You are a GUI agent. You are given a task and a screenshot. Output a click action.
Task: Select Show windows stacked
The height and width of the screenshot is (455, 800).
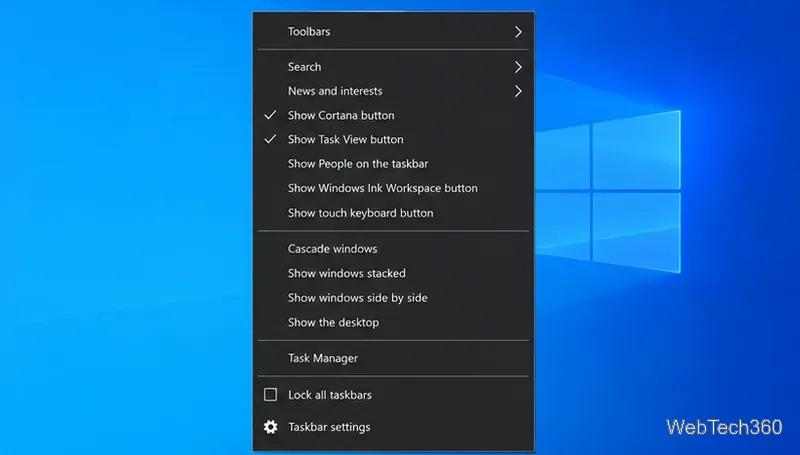393,273
